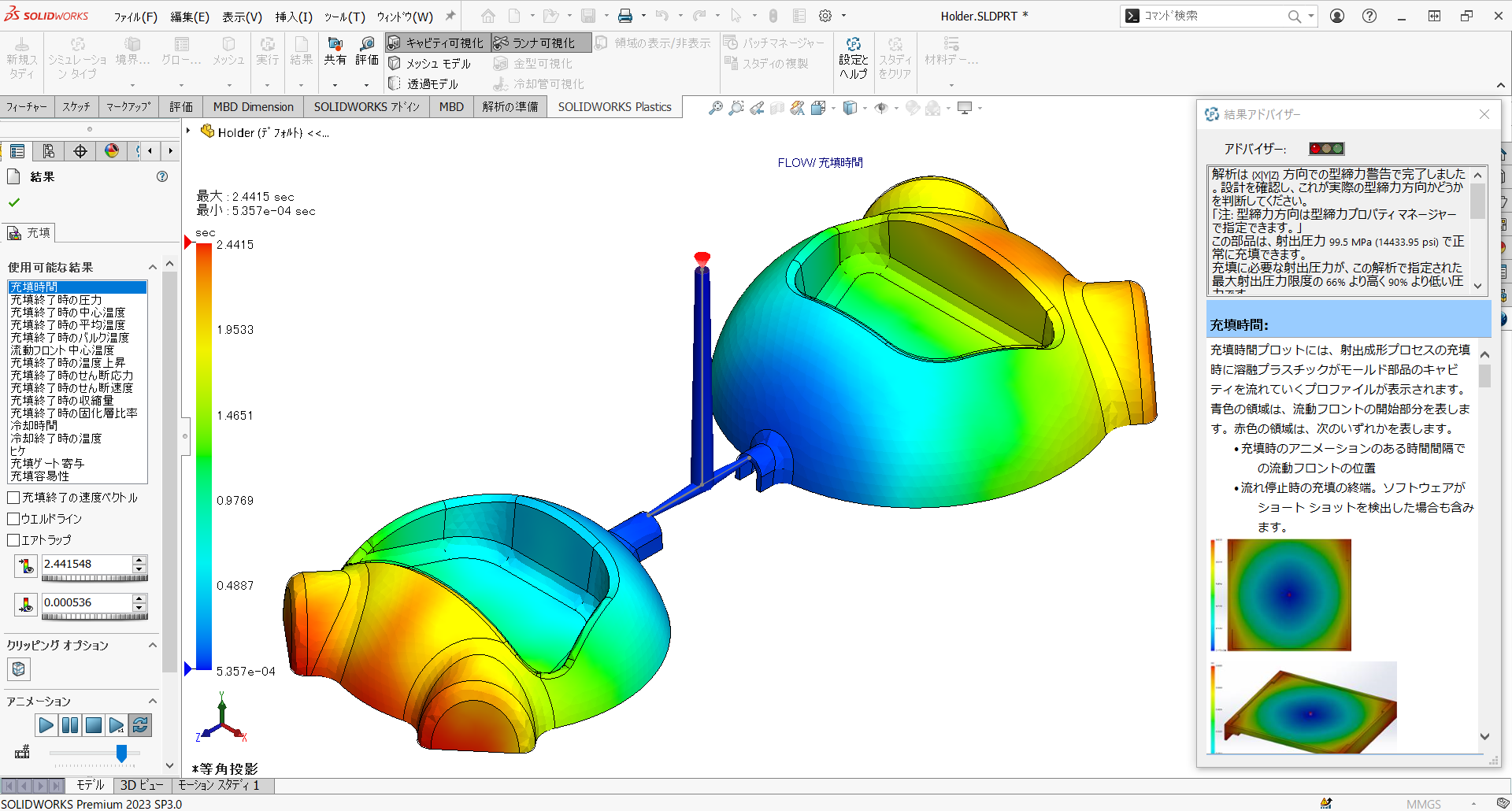
Task: Check ウエルドライン weld lines checkbox
Action: (x=13, y=519)
